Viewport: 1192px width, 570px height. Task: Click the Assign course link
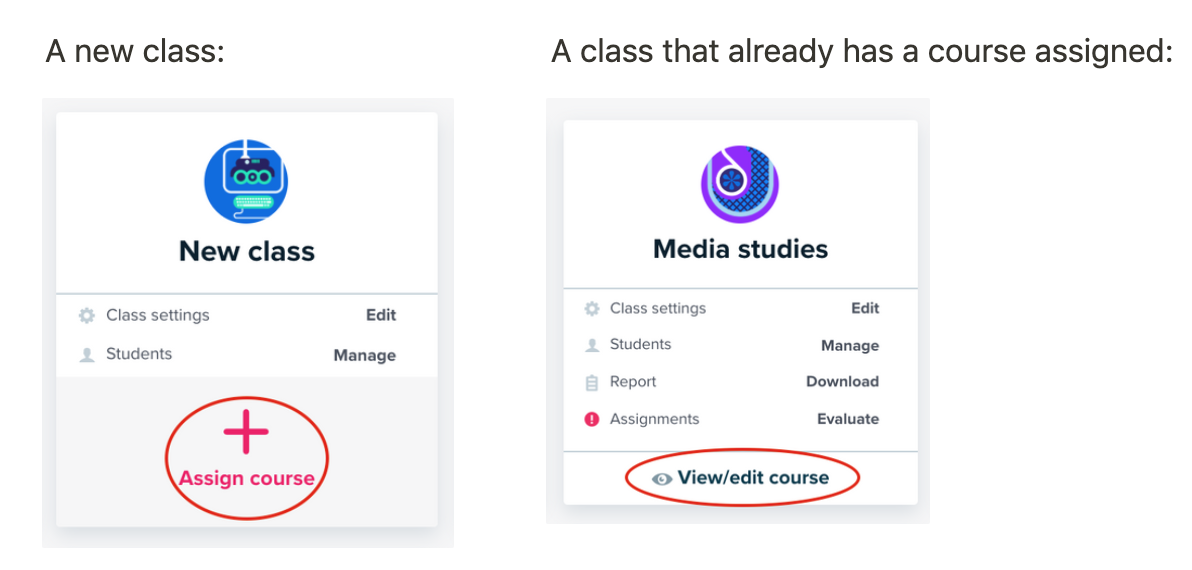click(x=247, y=478)
